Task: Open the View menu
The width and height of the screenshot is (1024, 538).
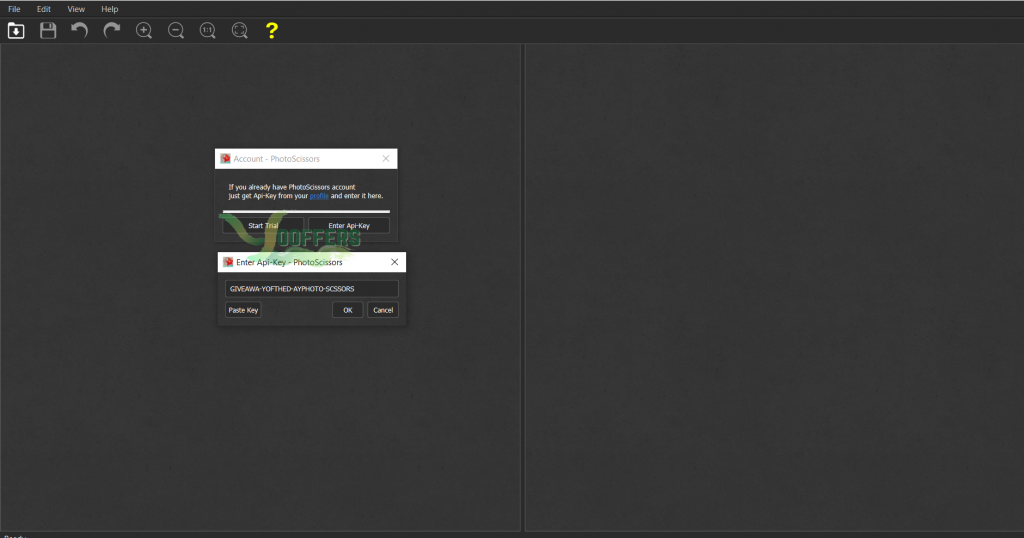Action: [76, 9]
